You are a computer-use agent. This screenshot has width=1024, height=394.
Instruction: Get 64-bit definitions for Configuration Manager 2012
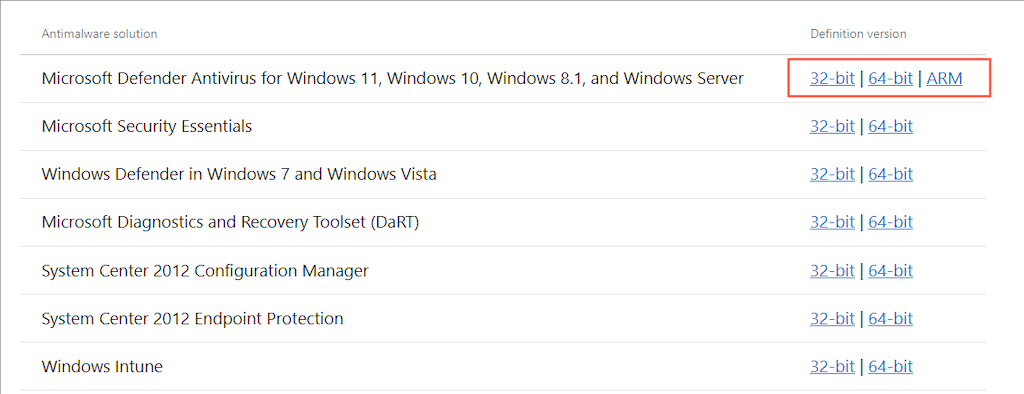(x=890, y=271)
